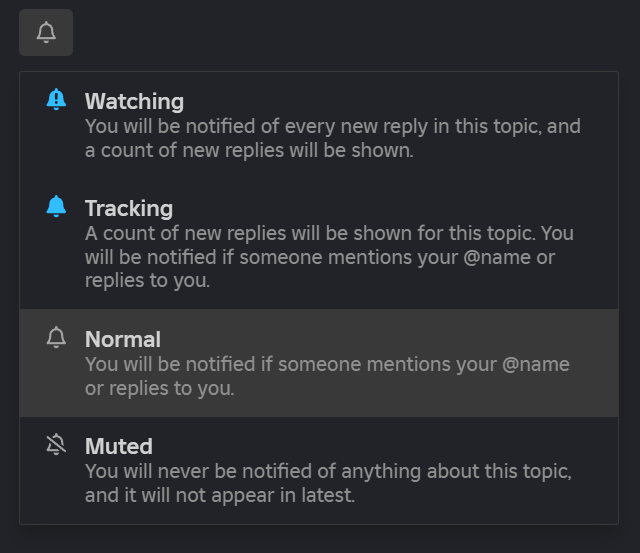Choose the Muted notification level title
This screenshot has height=553, width=640.
pyautogui.click(x=118, y=446)
